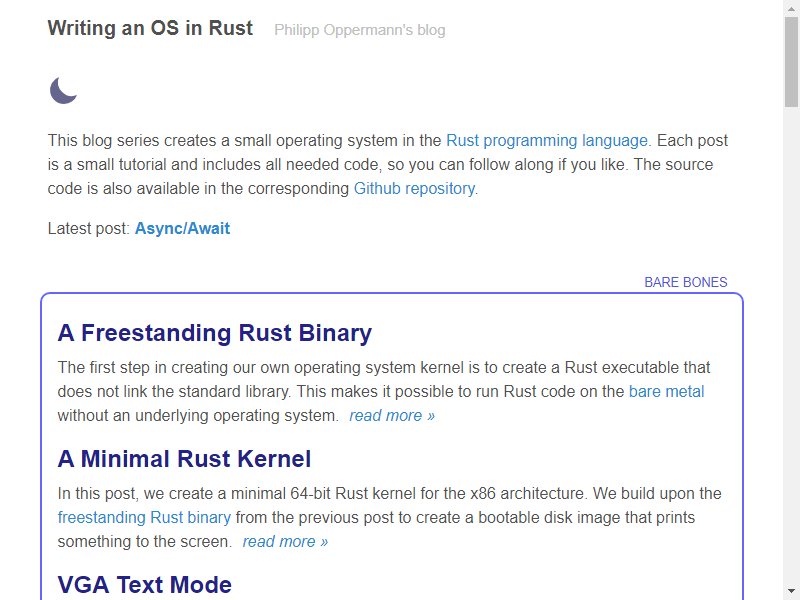The image size is (800, 600).
Task: Click the Writing an OS in Rust title
Action: (x=150, y=28)
